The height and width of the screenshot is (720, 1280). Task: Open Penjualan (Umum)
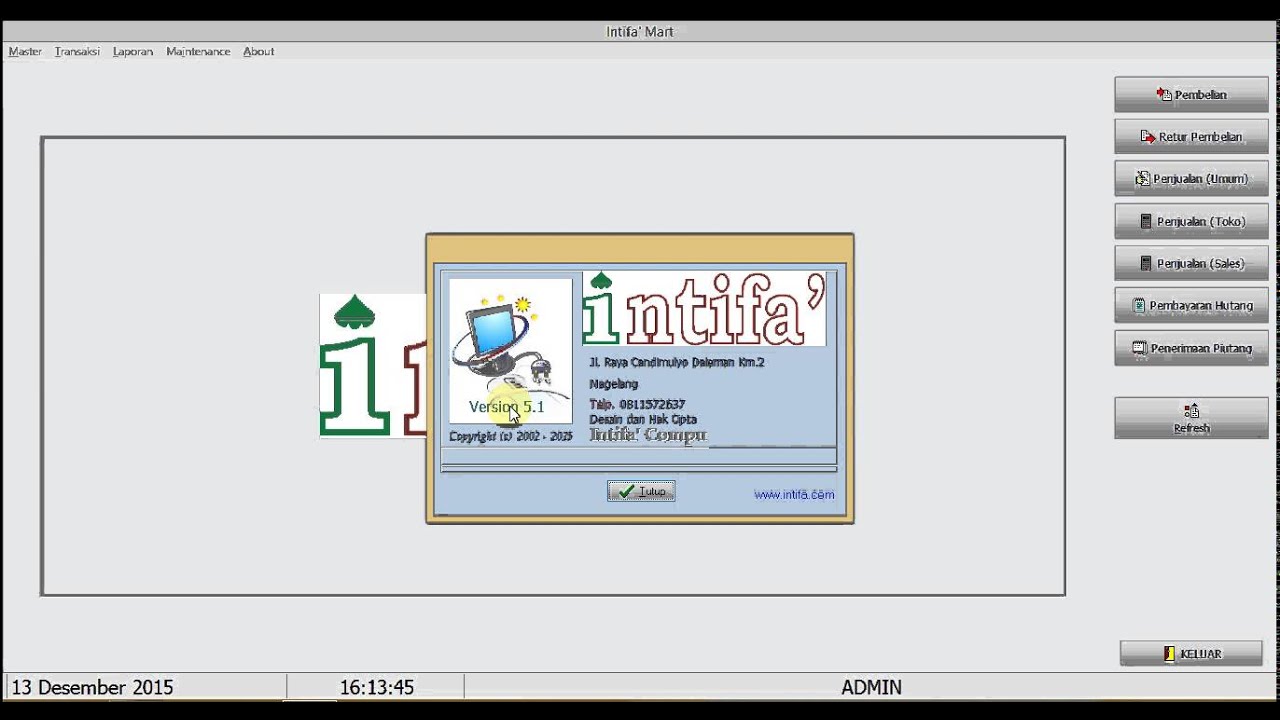(x=1191, y=179)
